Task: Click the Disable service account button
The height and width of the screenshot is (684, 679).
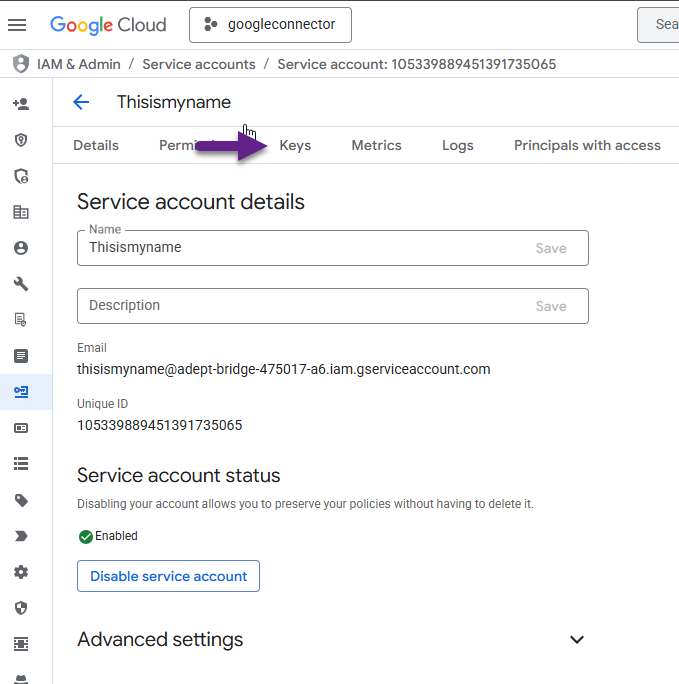Action: (168, 576)
